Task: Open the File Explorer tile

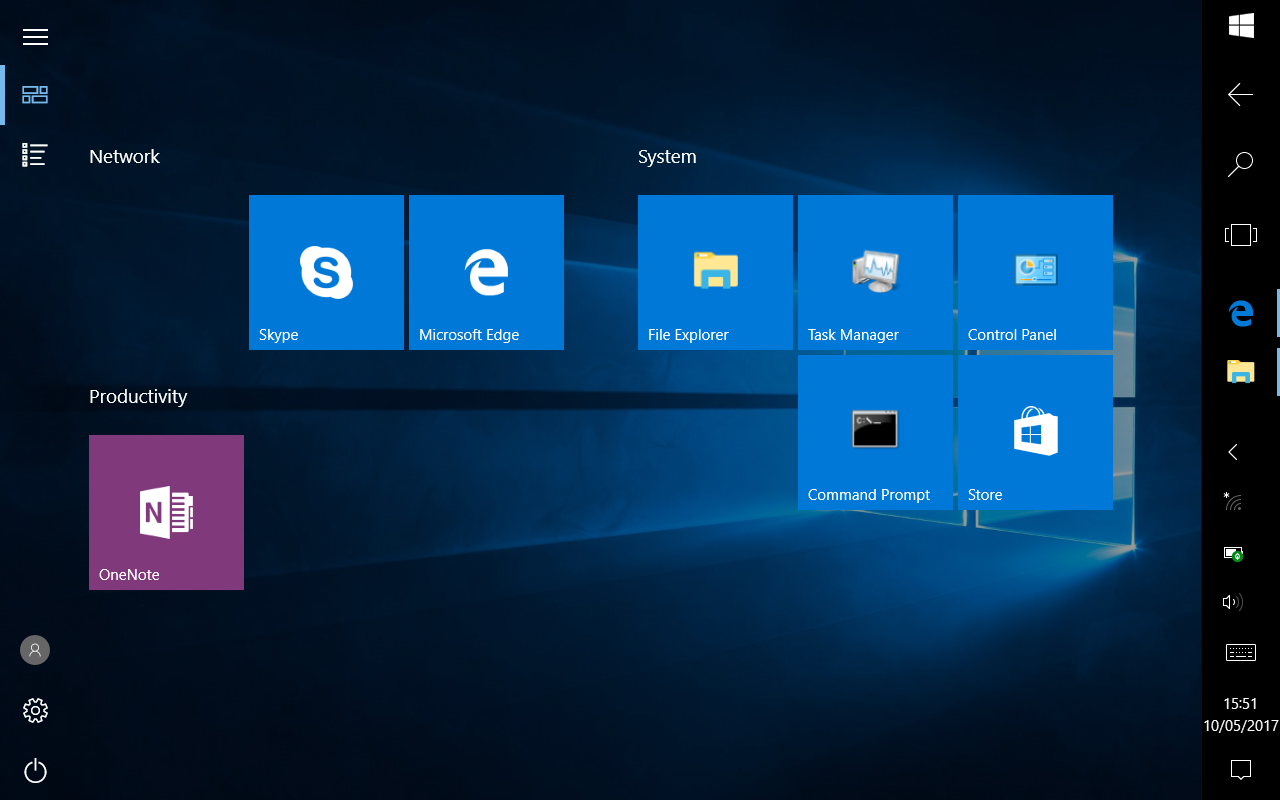Action: (x=715, y=272)
